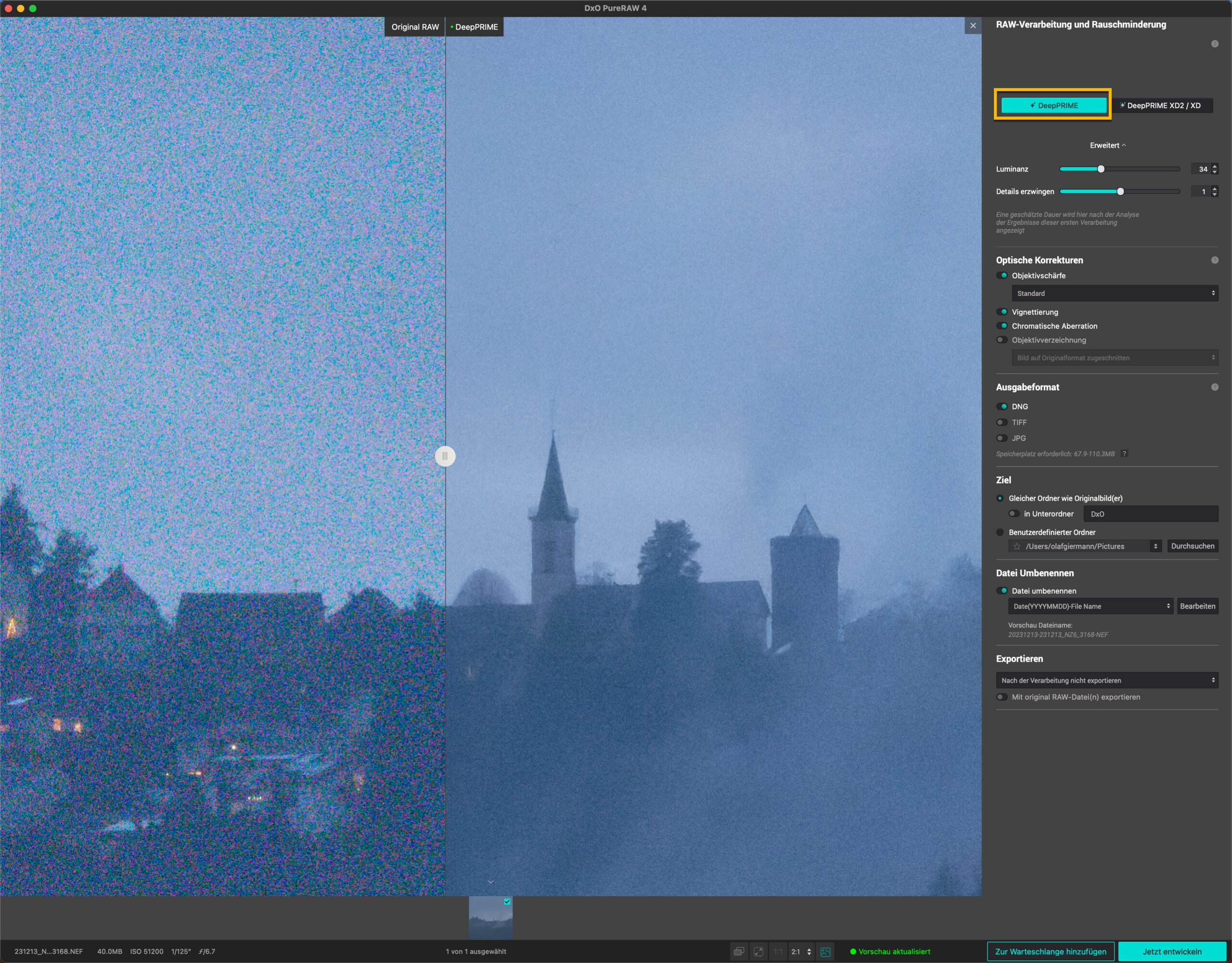
Task: Open the Date(YYYYMMDD)-File Name dropdown
Action: point(1091,606)
